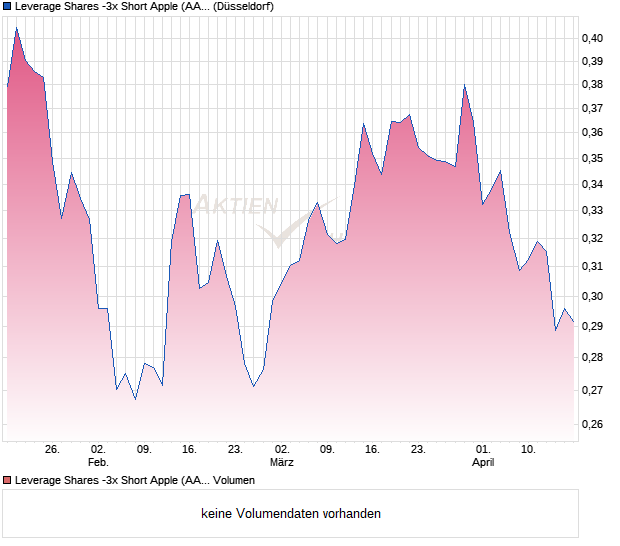Click the 0,39 price axis label
The height and width of the screenshot is (546, 620).
(x=592, y=61)
